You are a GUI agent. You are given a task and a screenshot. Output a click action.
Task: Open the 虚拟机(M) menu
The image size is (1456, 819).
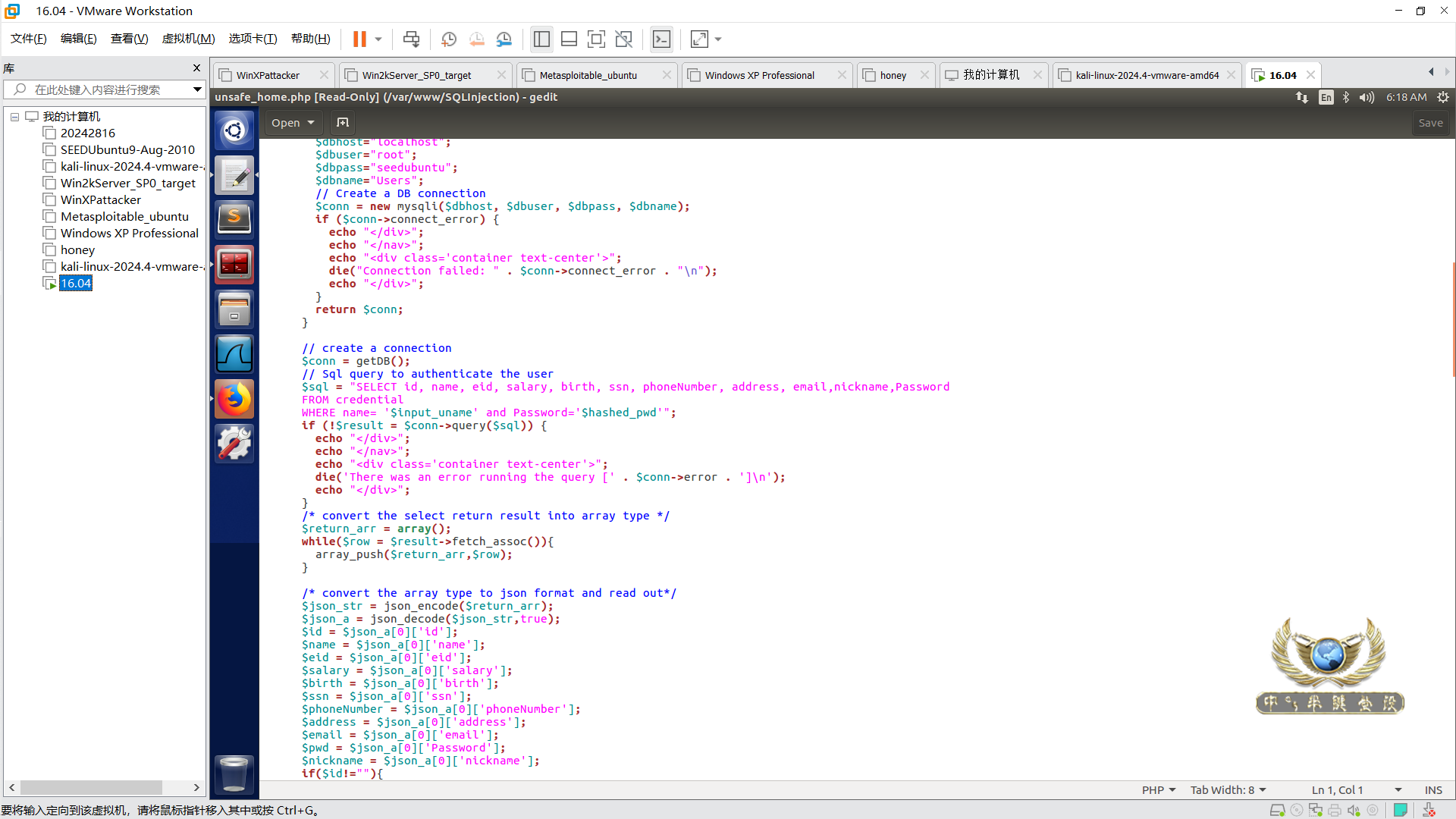(188, 39)
